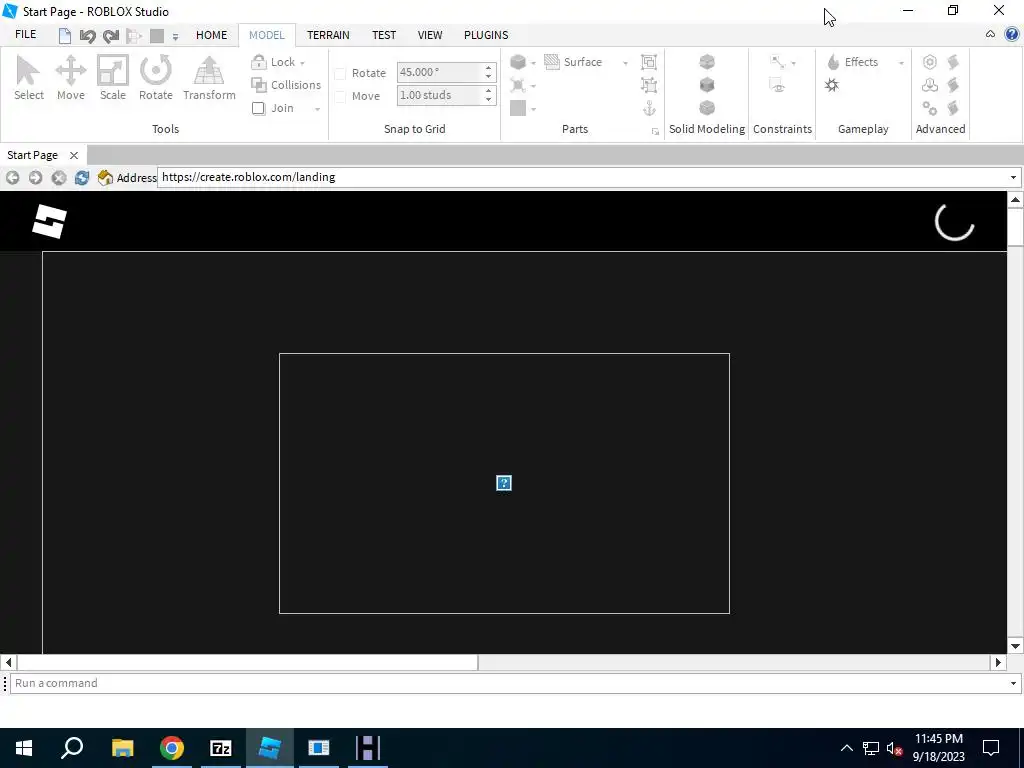This screenshot has height=768, width=1024.
Task: Select the Create constraint icon
Action: (778, 62)
